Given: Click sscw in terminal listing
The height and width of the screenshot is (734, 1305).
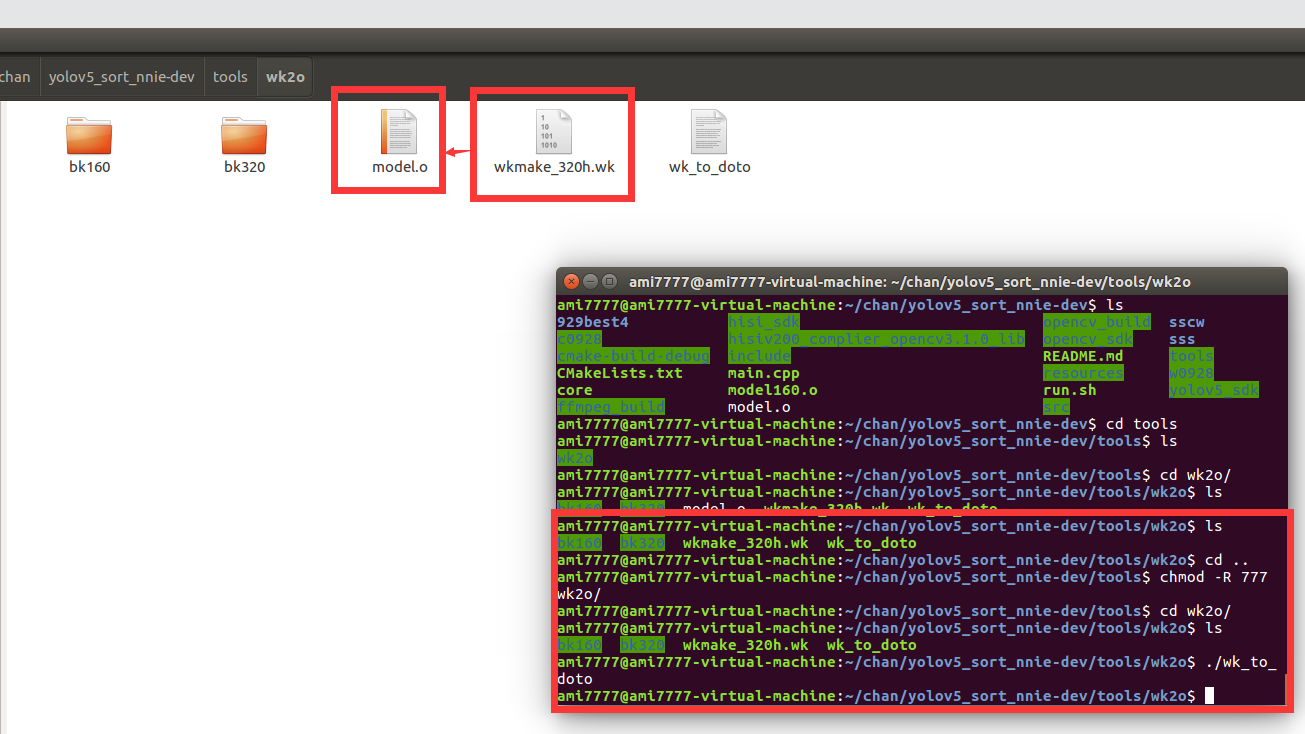Looking at the screenshot, I should (1187, 322).
